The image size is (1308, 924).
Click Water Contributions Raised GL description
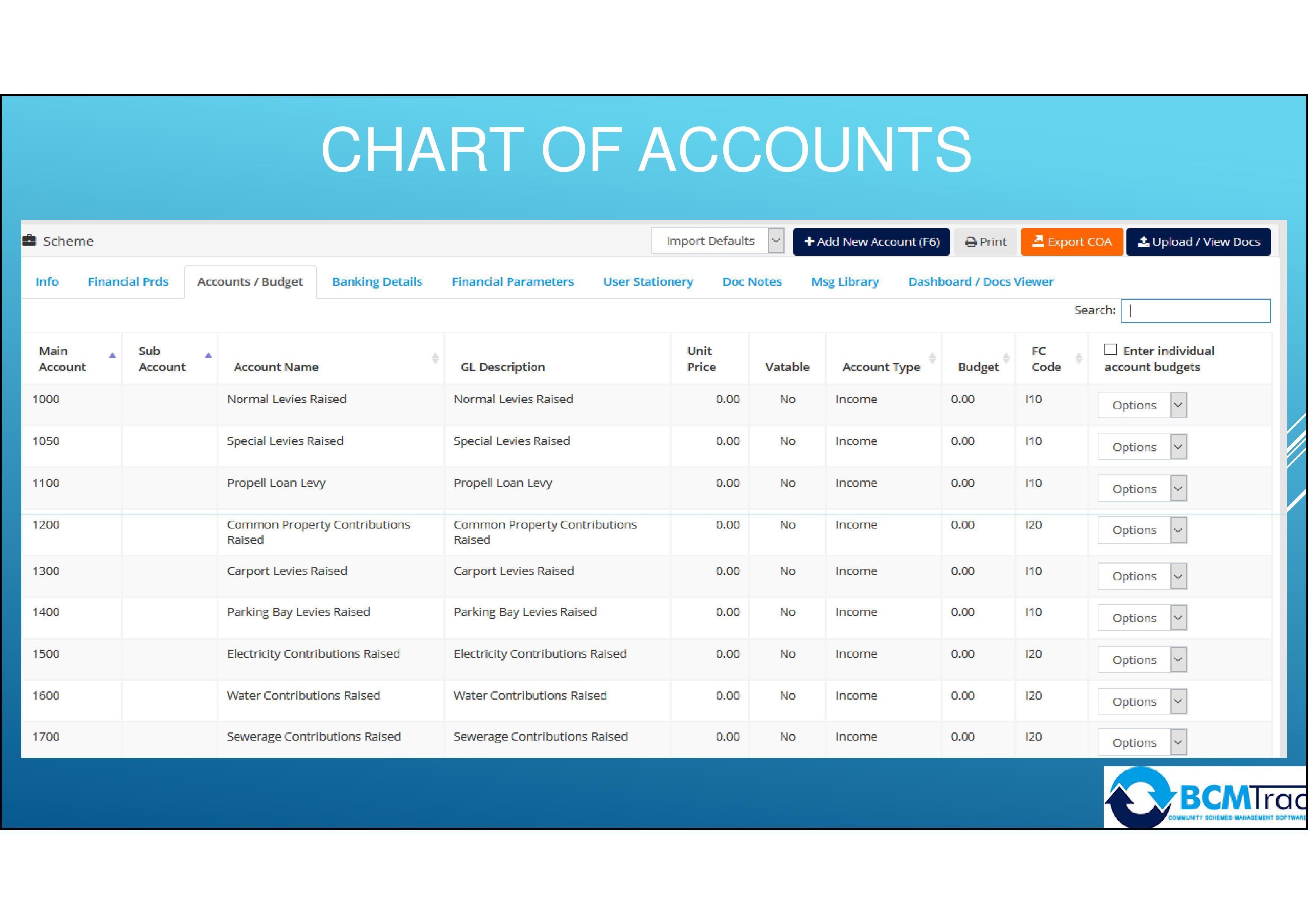530,695
